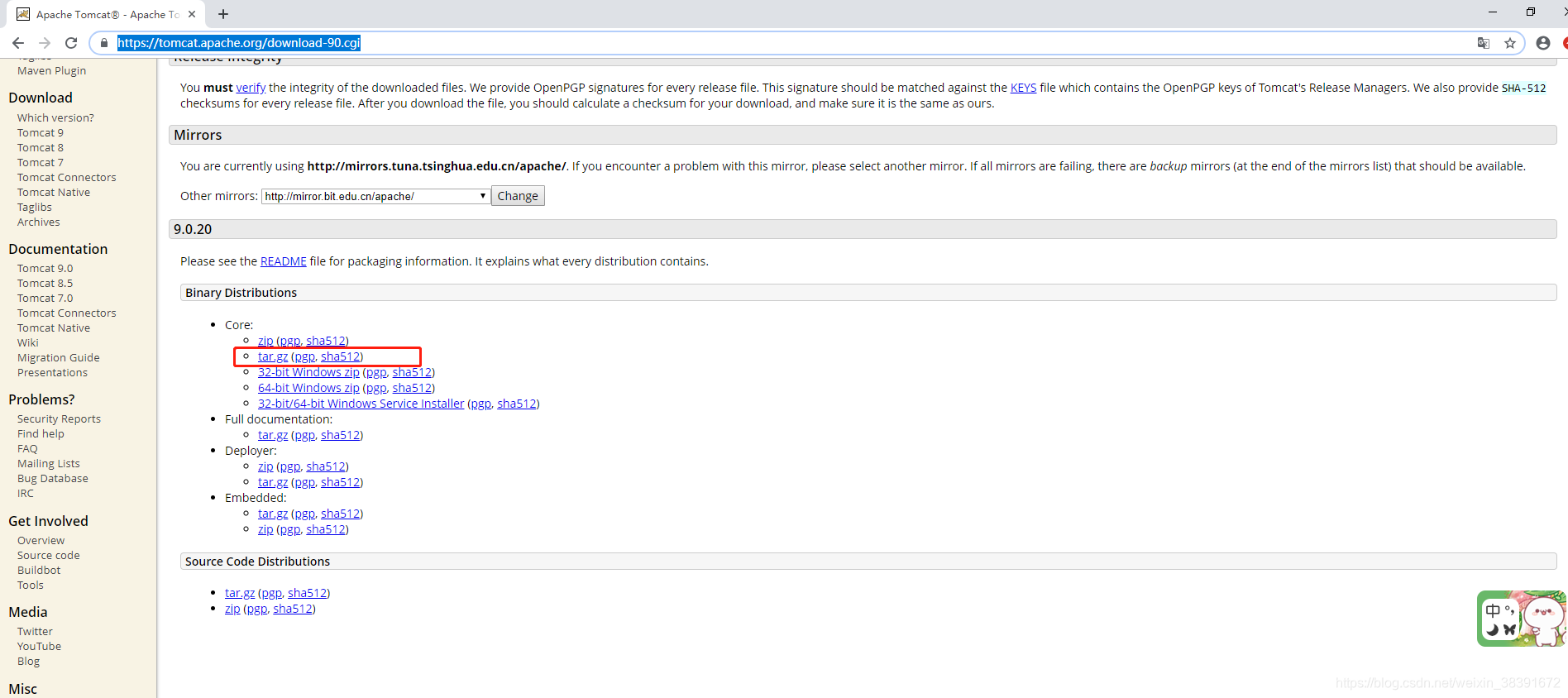This screenshot has width=1568, height=698.
Task: Download the Deployer zip
Action: [265, 466]
